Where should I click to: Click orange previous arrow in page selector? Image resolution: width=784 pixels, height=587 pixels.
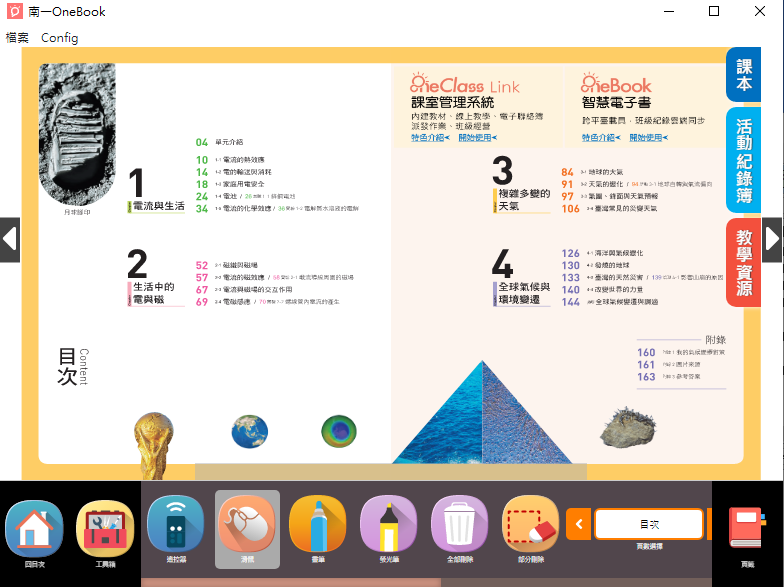tap(578, 523)
